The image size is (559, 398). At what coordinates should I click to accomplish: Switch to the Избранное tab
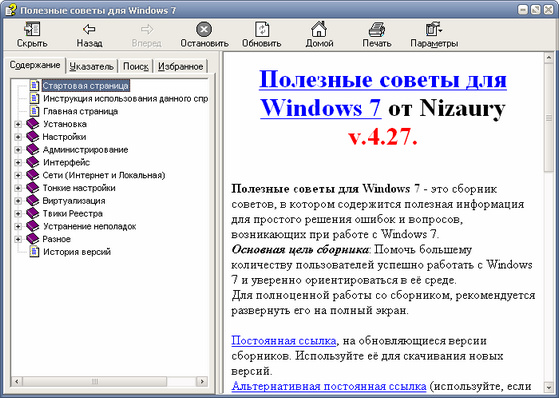(180, 66)
